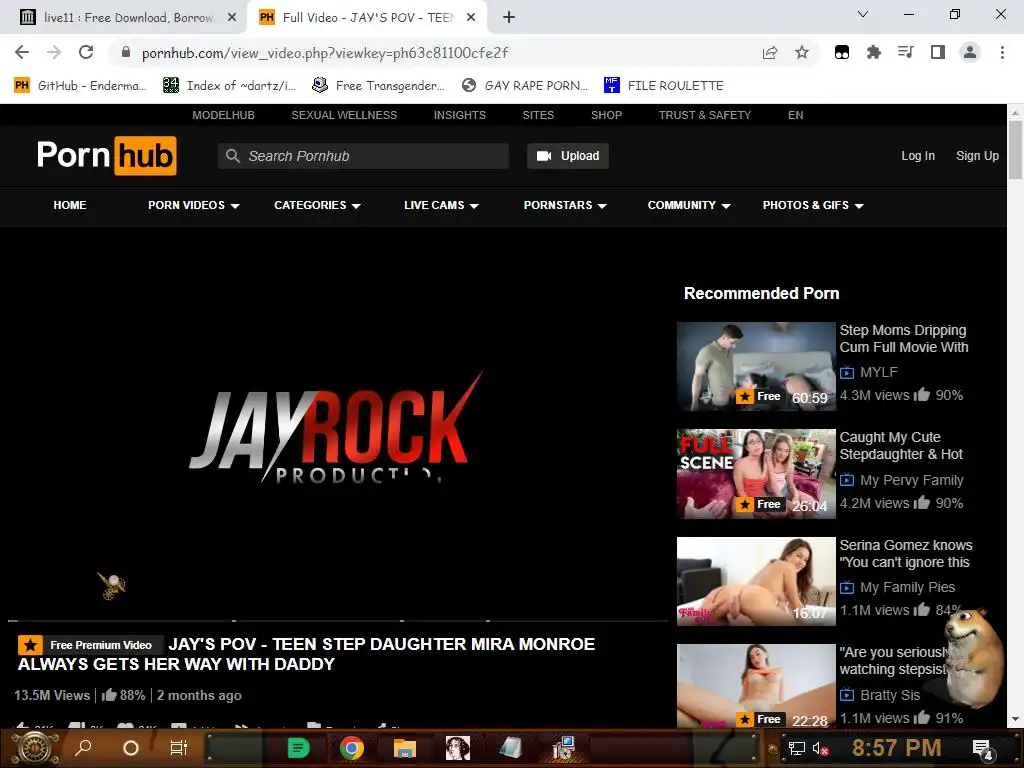Screen dimensions: 1024x768
Task: Open the My Pervy Family channel link
Action: point(911,480)
